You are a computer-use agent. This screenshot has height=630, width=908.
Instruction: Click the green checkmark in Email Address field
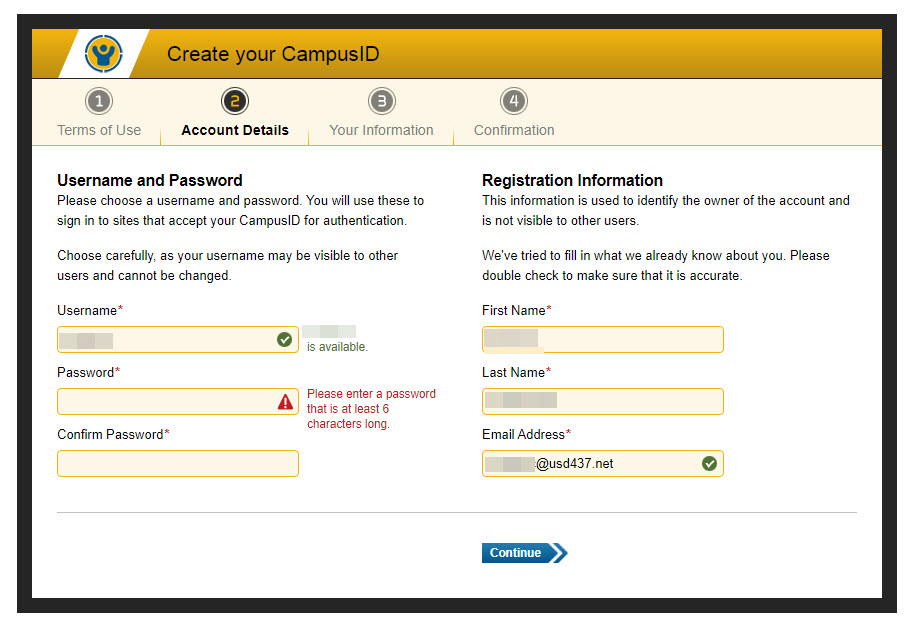[x=709, y=464]
